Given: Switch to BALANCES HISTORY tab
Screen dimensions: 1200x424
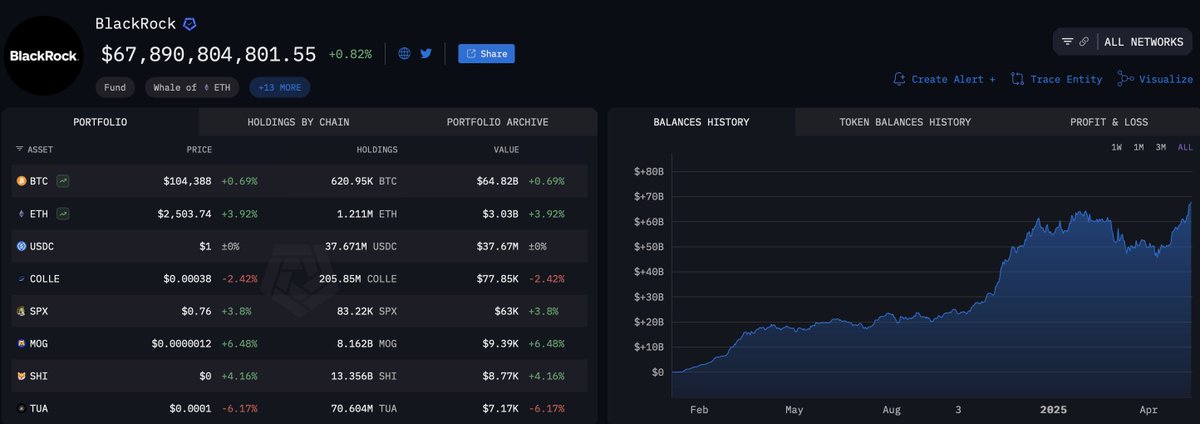Looking at the screenshot, I should tap(701, 122).
